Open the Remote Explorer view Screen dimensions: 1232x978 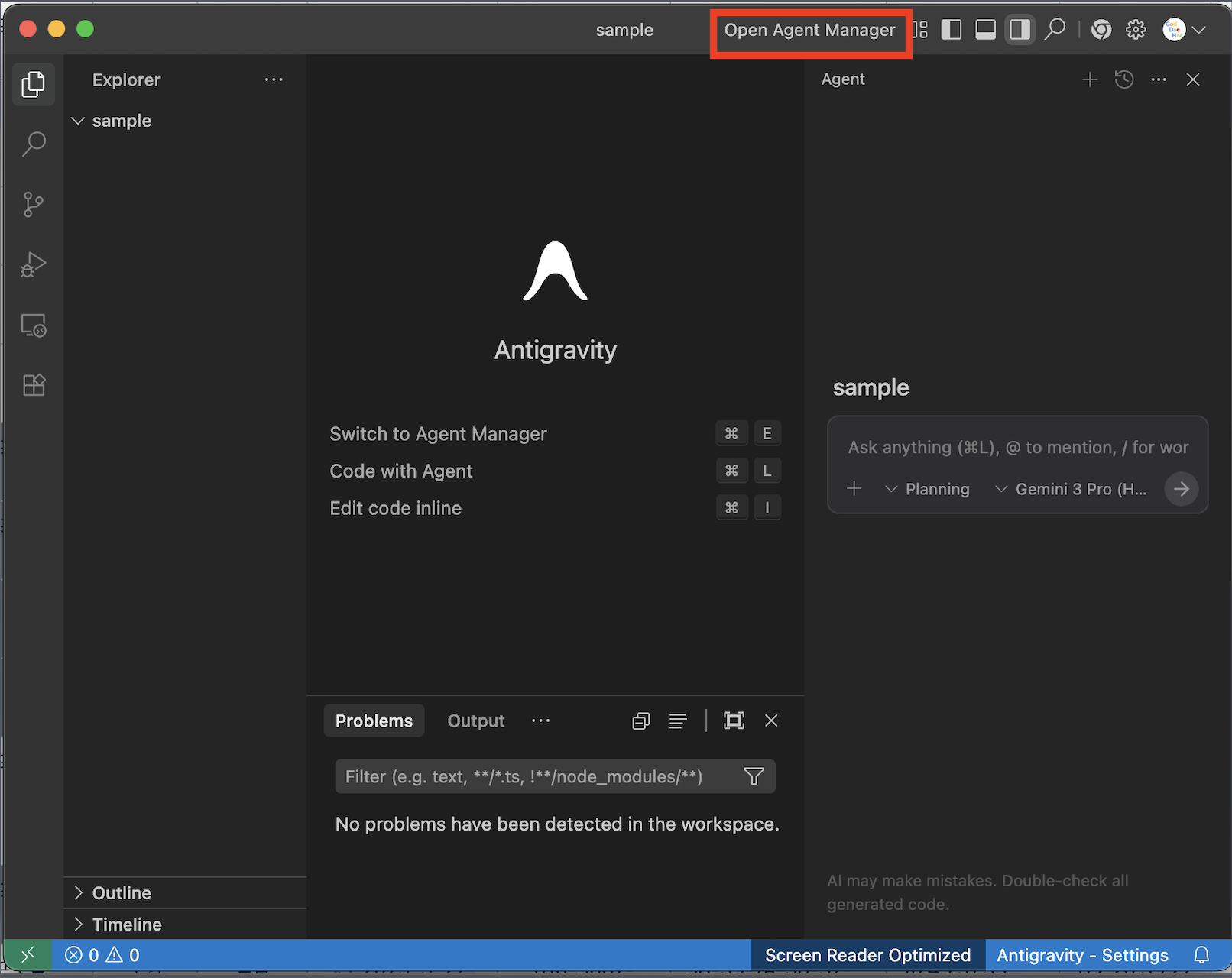(34, 325)
